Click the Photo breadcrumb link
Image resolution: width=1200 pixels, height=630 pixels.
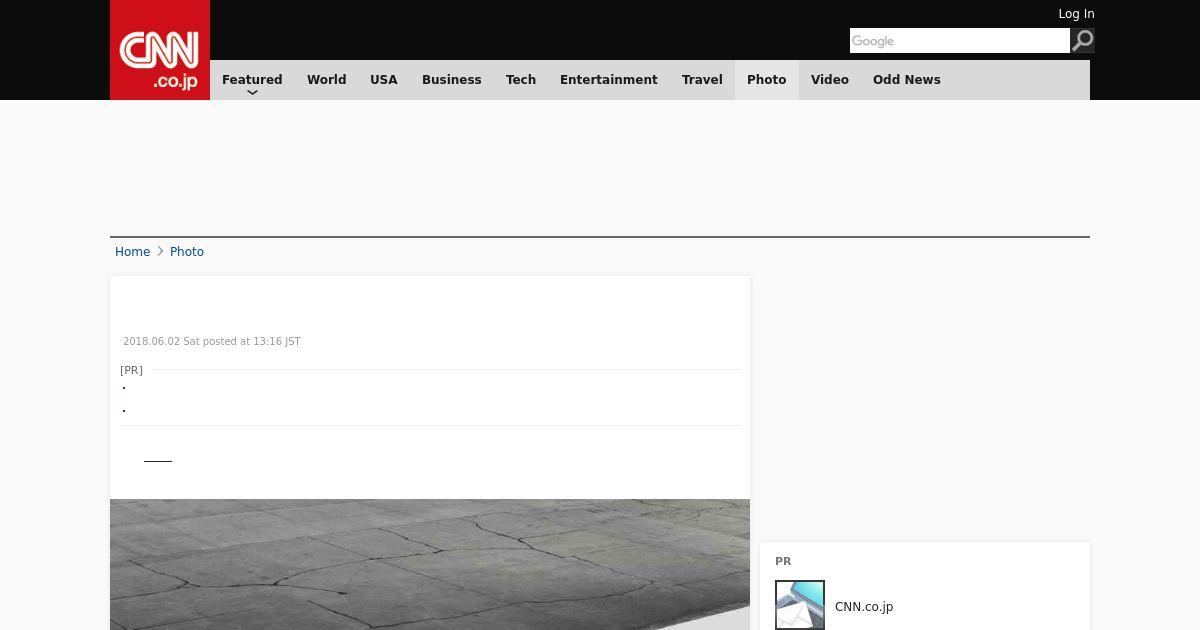[187, 252]
